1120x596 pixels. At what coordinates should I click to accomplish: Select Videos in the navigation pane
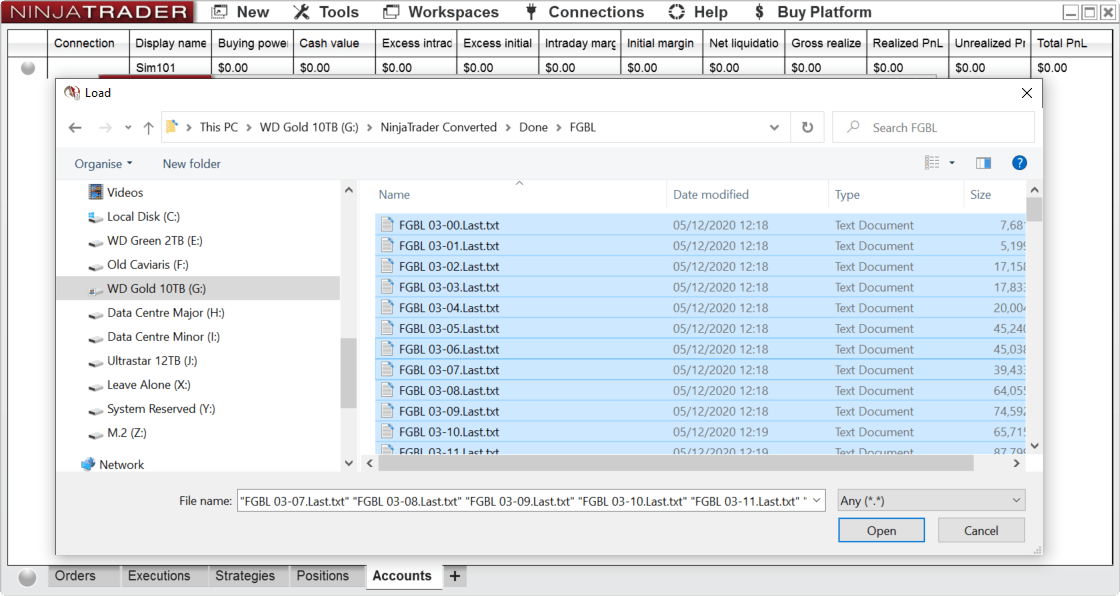coord(116,192)
